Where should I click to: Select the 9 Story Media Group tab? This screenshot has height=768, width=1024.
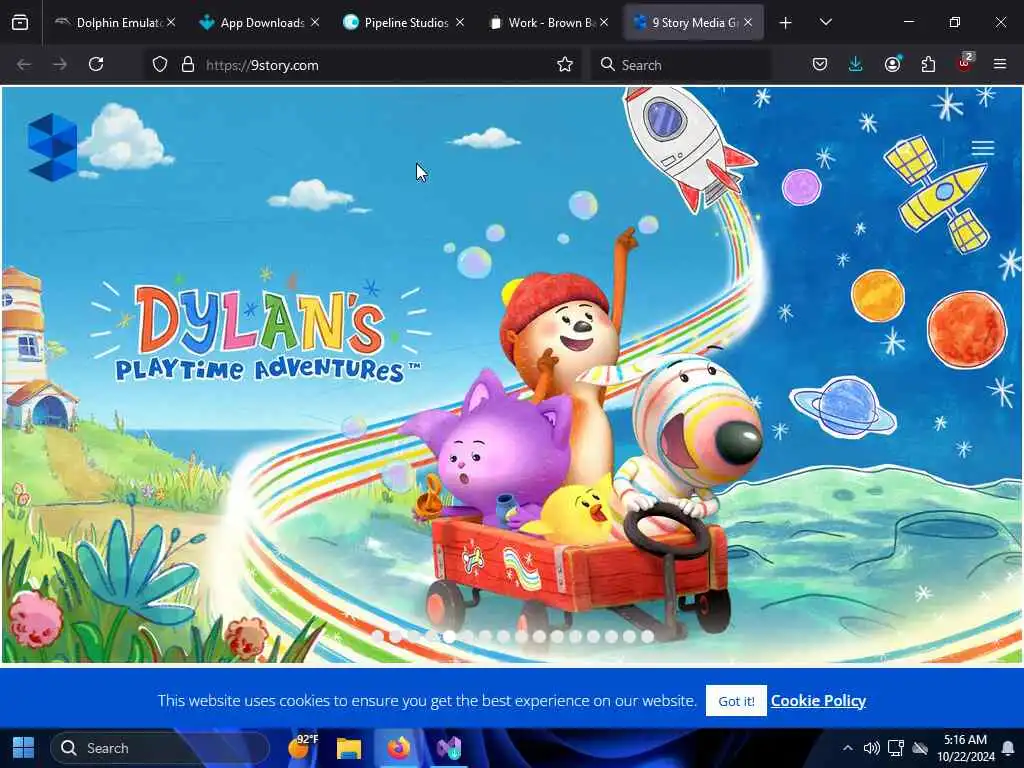pos(693,22)
